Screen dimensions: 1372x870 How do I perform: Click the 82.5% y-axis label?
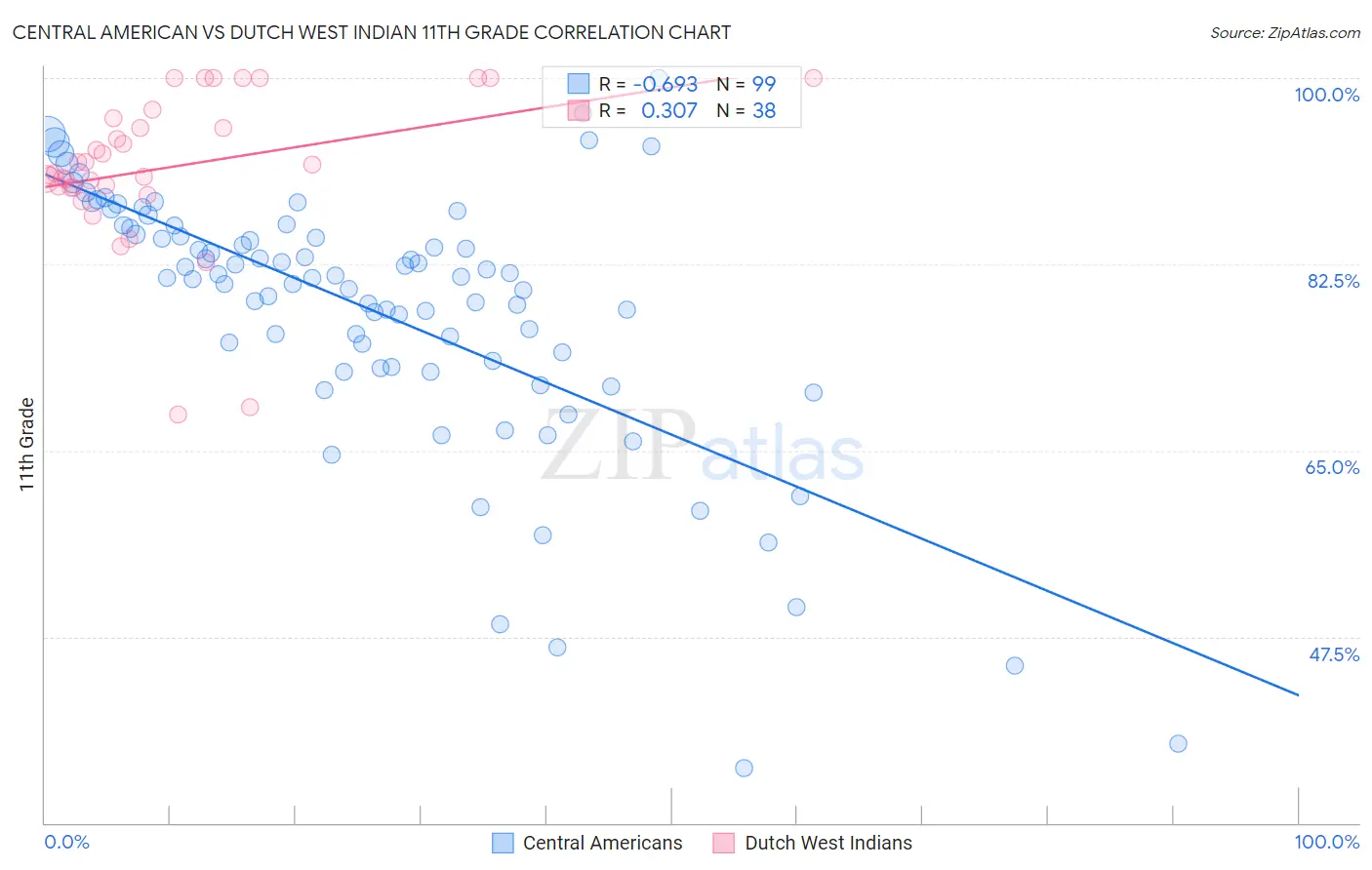click(x=1333, y=281)
